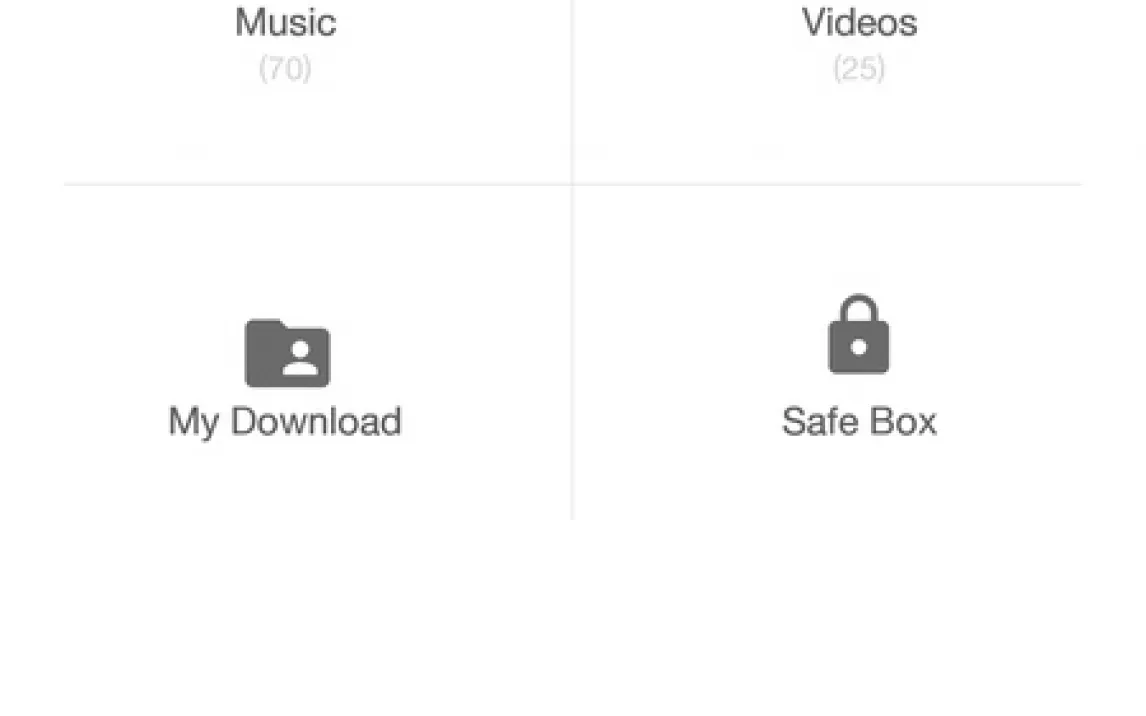1146x716 pixels.
Task: Click the Safe Box text label
Action: (860, 422)
